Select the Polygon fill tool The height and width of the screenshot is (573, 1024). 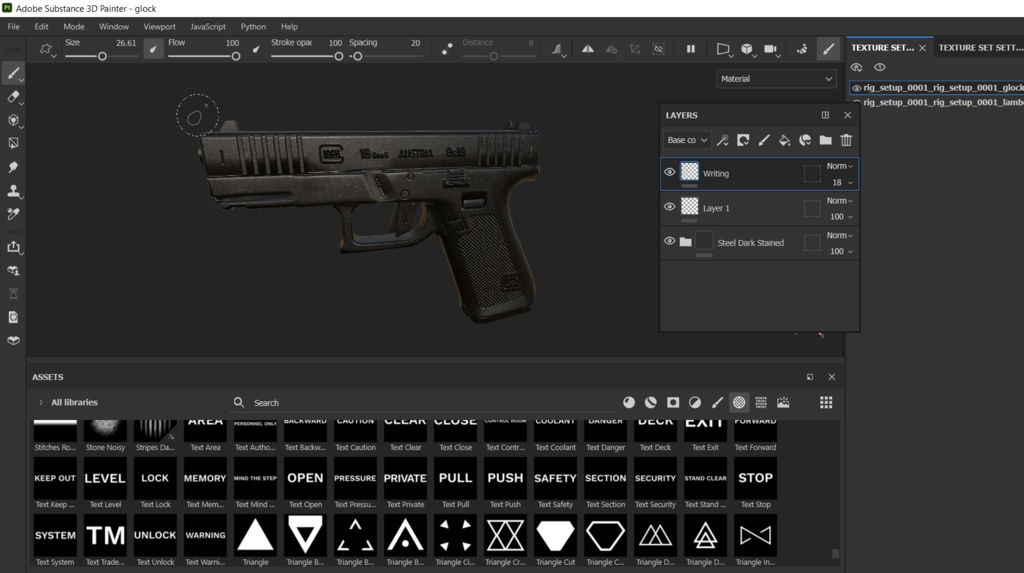13,143
